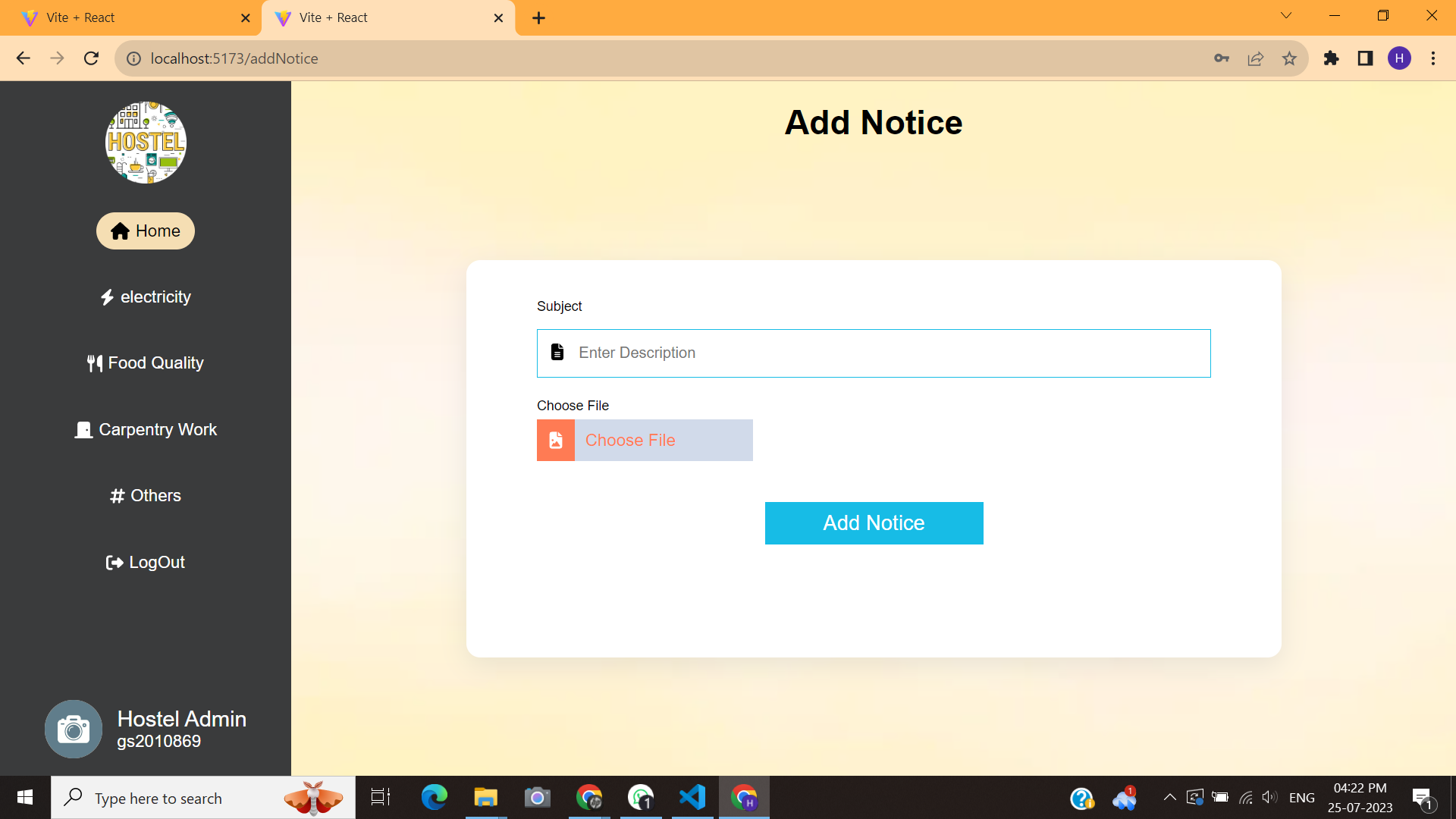Viewport: 1456px width, 819px height.
Task: Open a new browser tab
Action: pos(538,17)
